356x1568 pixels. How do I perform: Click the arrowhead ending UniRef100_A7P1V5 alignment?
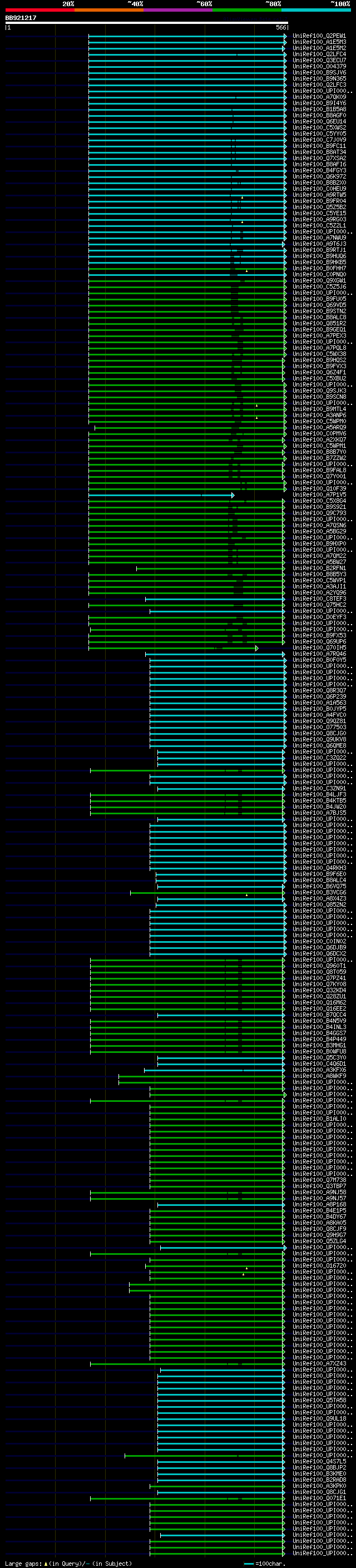pyautogui.click(x=233, y=496)
